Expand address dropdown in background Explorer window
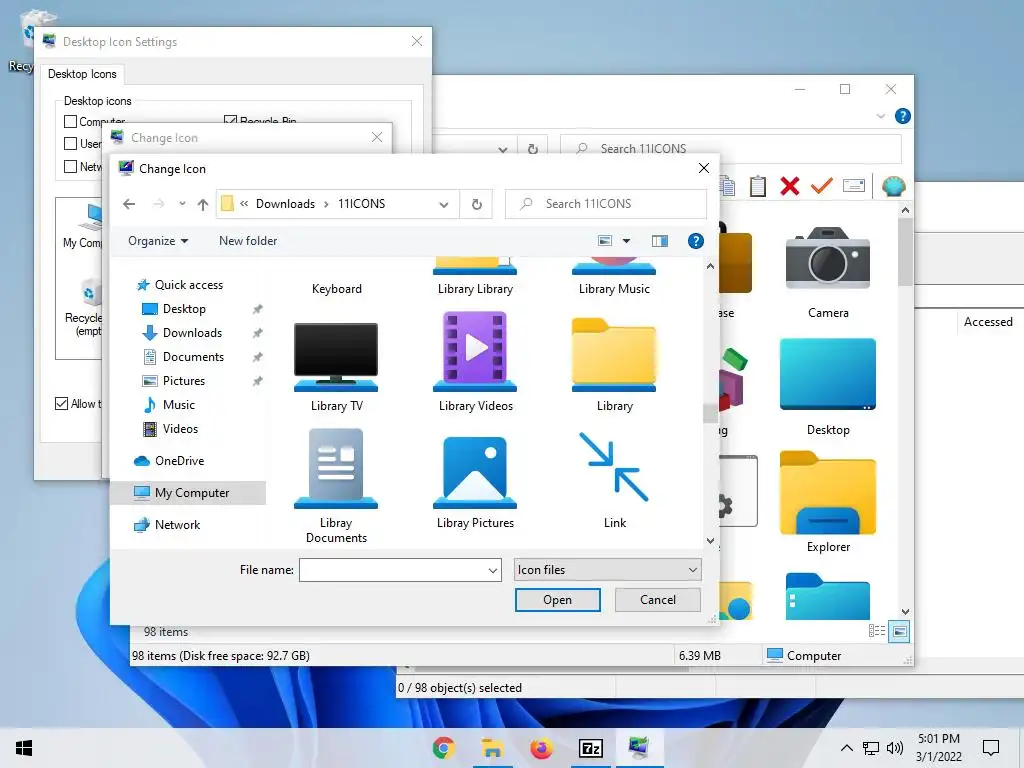Screen dimensions: 1024x768 point(503,150)
